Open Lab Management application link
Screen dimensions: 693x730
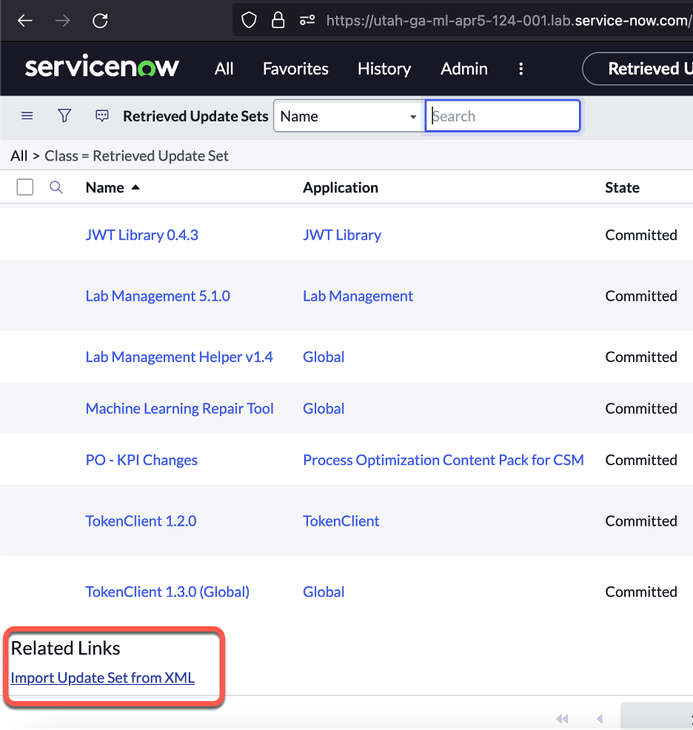[358, 296]
